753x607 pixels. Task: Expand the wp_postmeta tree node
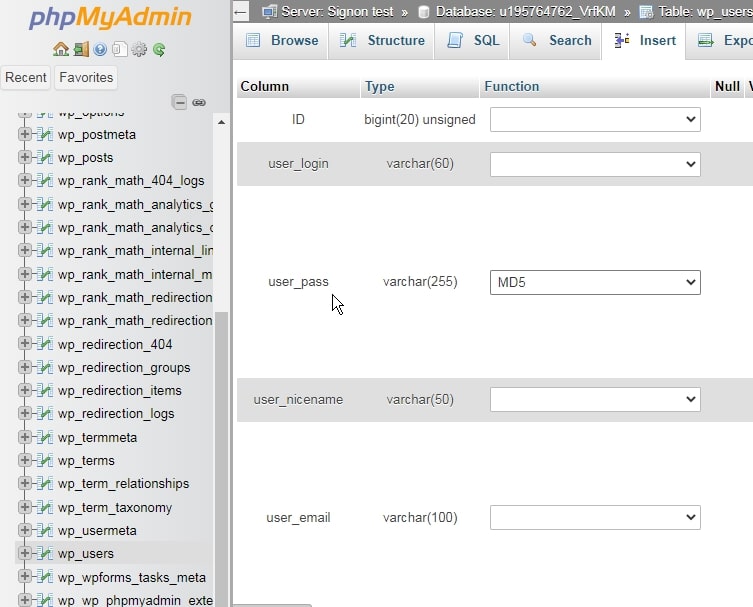pos(25,134)
